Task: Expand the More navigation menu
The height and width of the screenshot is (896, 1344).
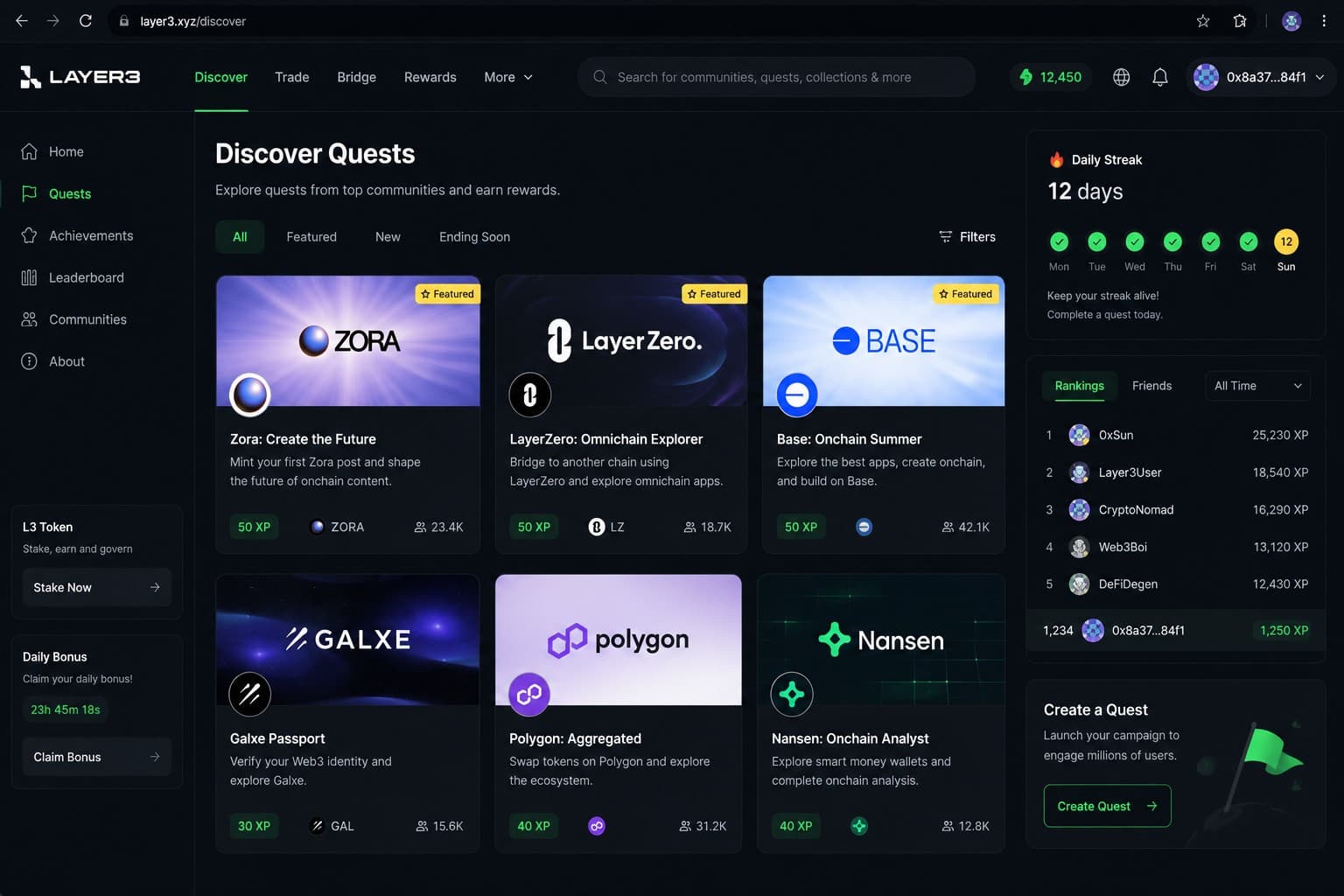Action: 508,77
